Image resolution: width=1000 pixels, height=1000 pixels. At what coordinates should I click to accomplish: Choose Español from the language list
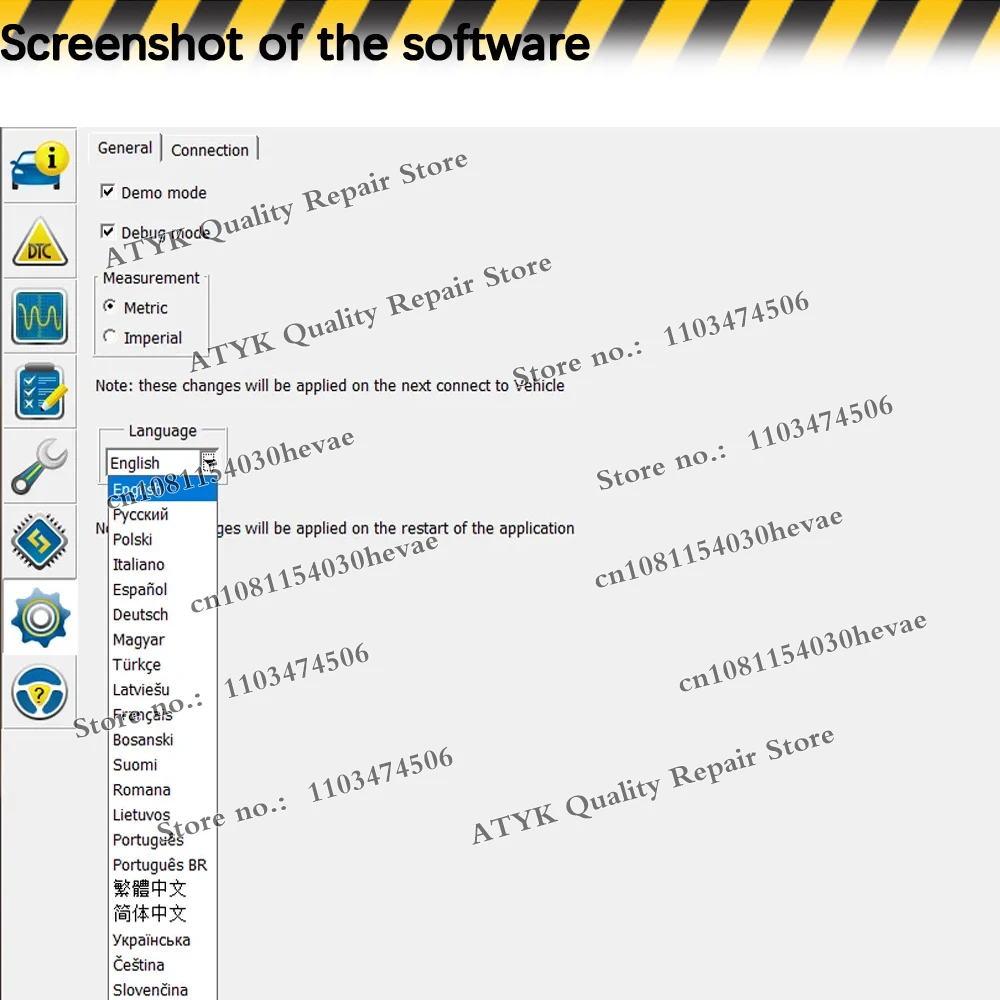163,589
